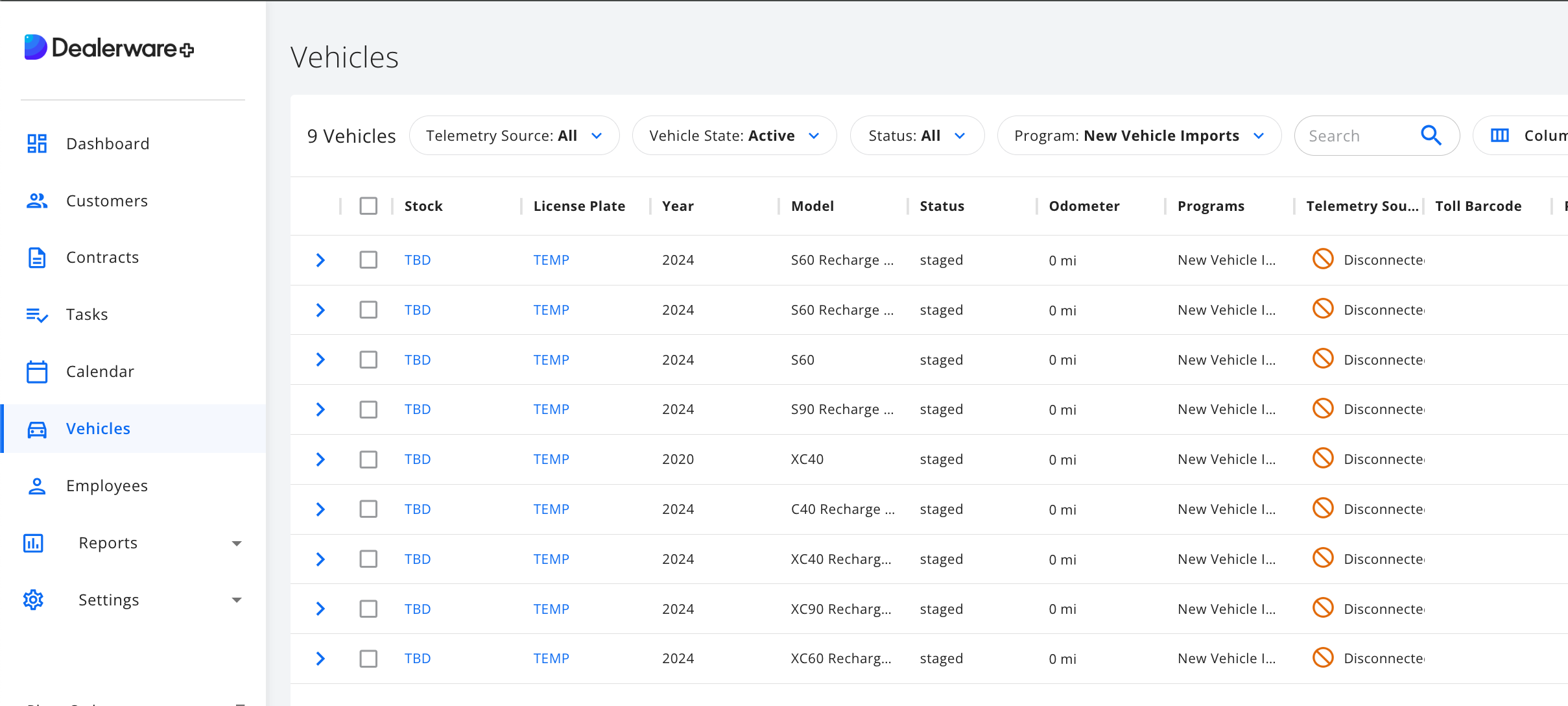Sort by the Year column header

pos(678,206)
